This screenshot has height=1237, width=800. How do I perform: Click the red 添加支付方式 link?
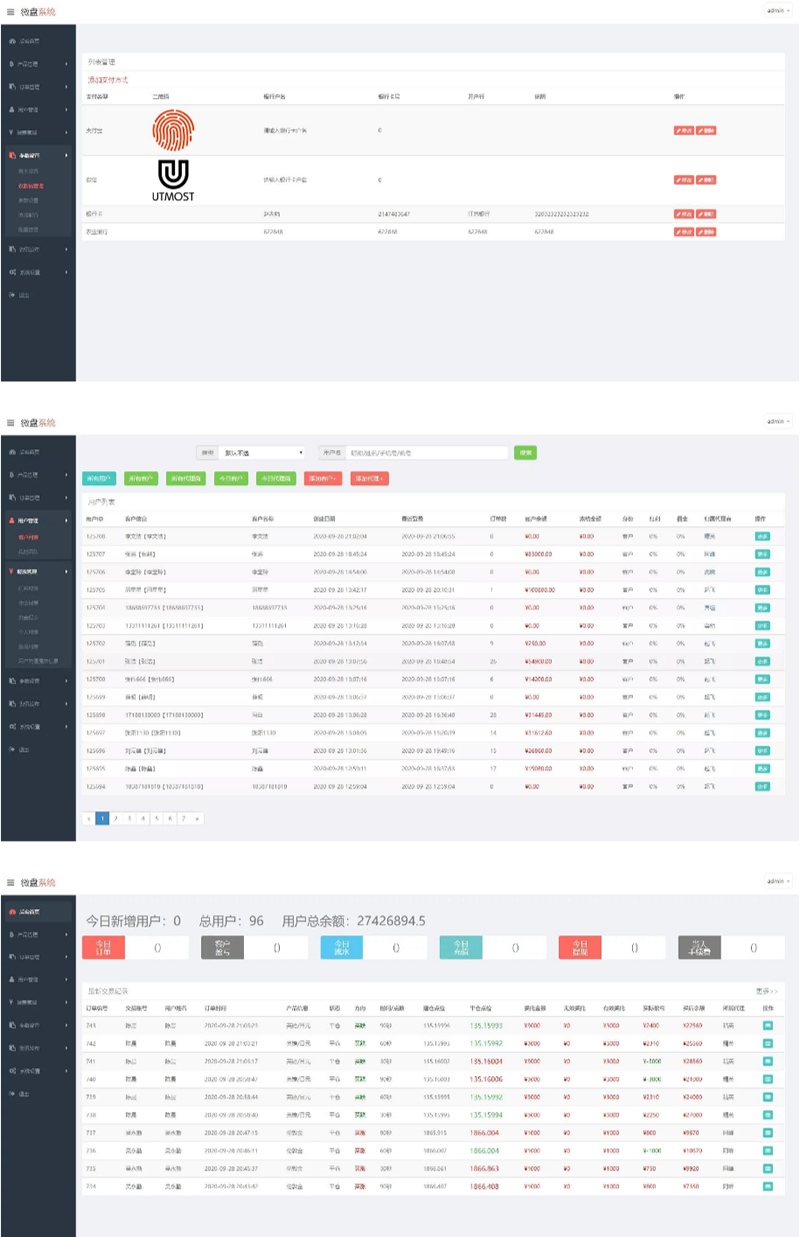click(108, 79)
